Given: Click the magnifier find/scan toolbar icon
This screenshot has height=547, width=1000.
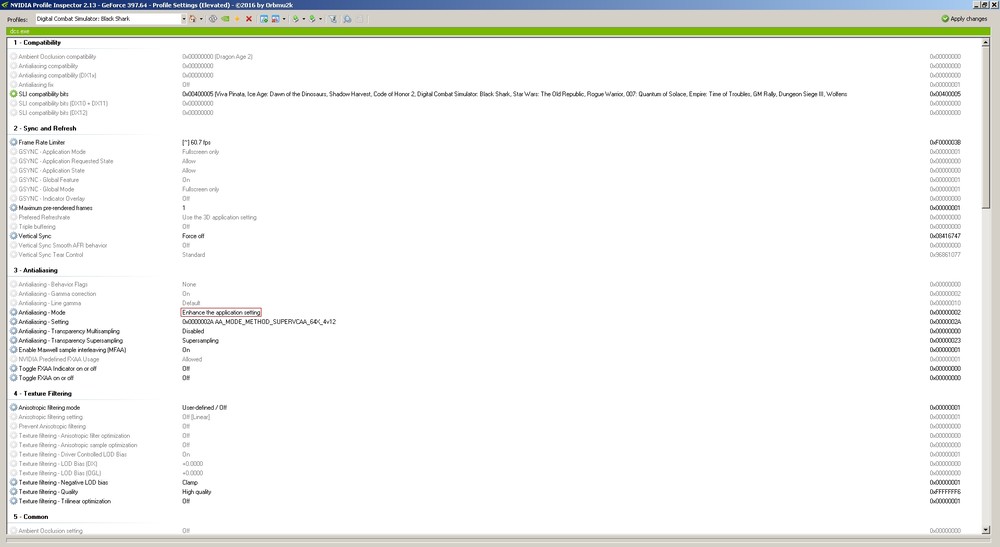Looking at the screenshot, I should (348, 18).
